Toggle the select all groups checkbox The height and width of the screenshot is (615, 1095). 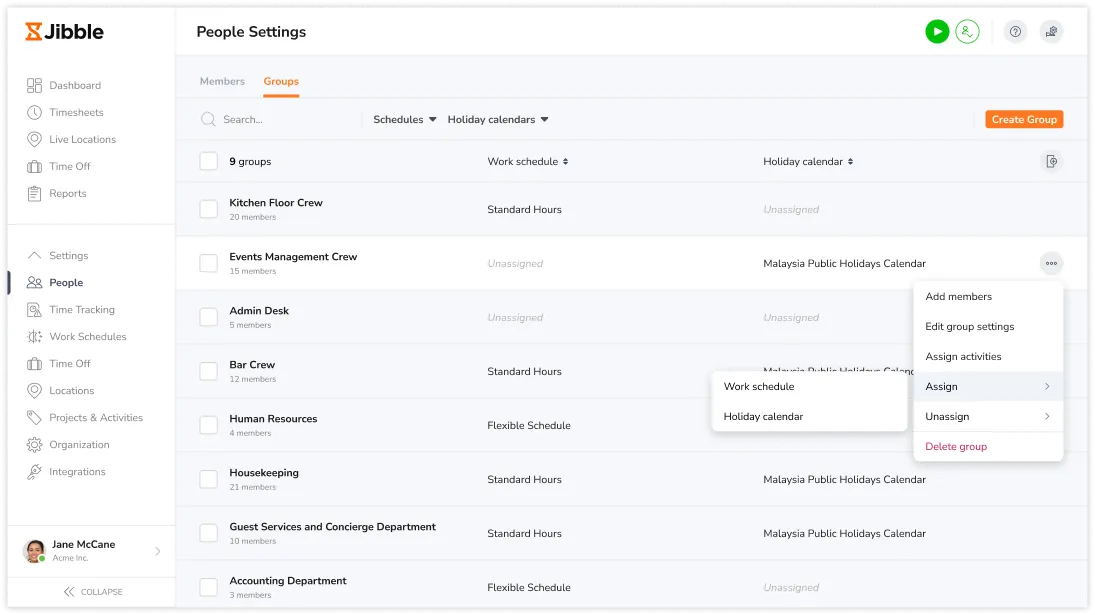pos(208,162)
